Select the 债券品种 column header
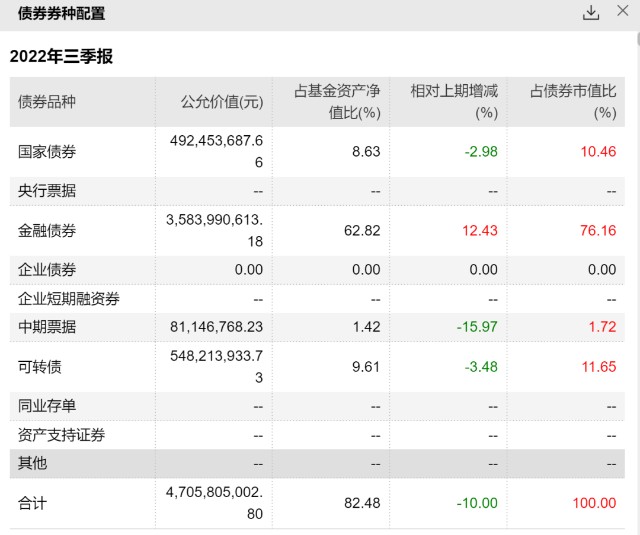This screenshot has width=640, height=535. coord(46,102)
